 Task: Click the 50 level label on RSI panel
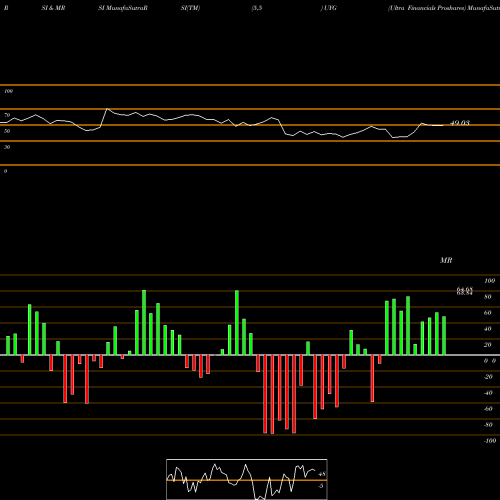click(x=7, y=131)
